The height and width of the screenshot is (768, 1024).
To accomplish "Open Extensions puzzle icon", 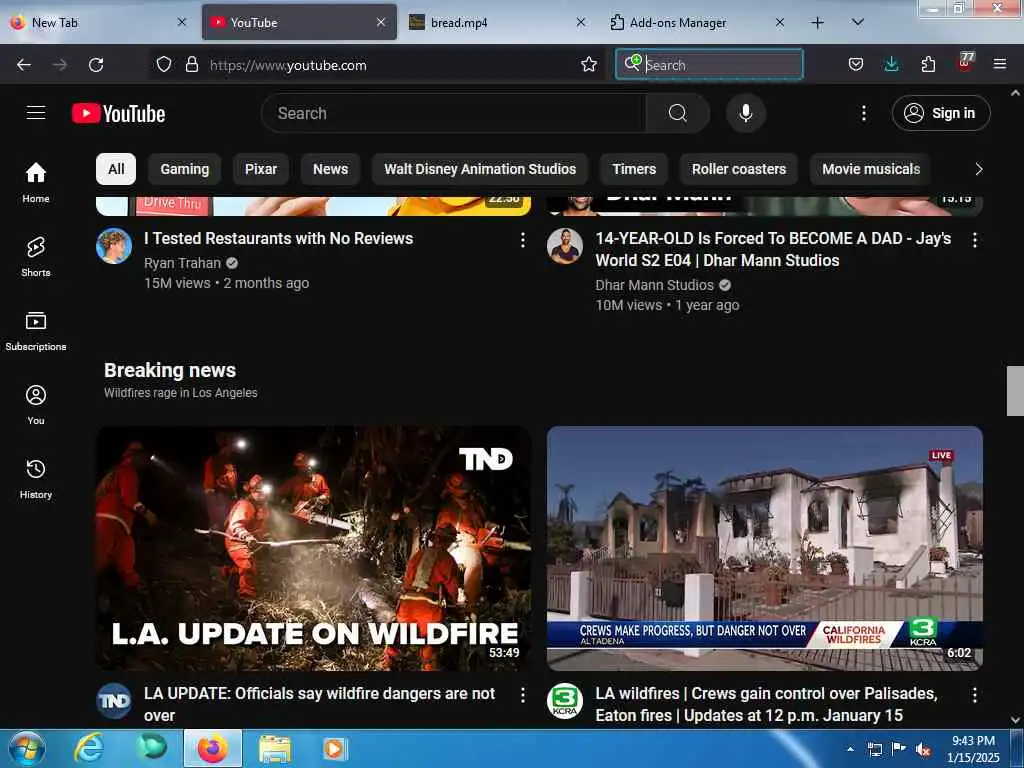I will (928, 65).
